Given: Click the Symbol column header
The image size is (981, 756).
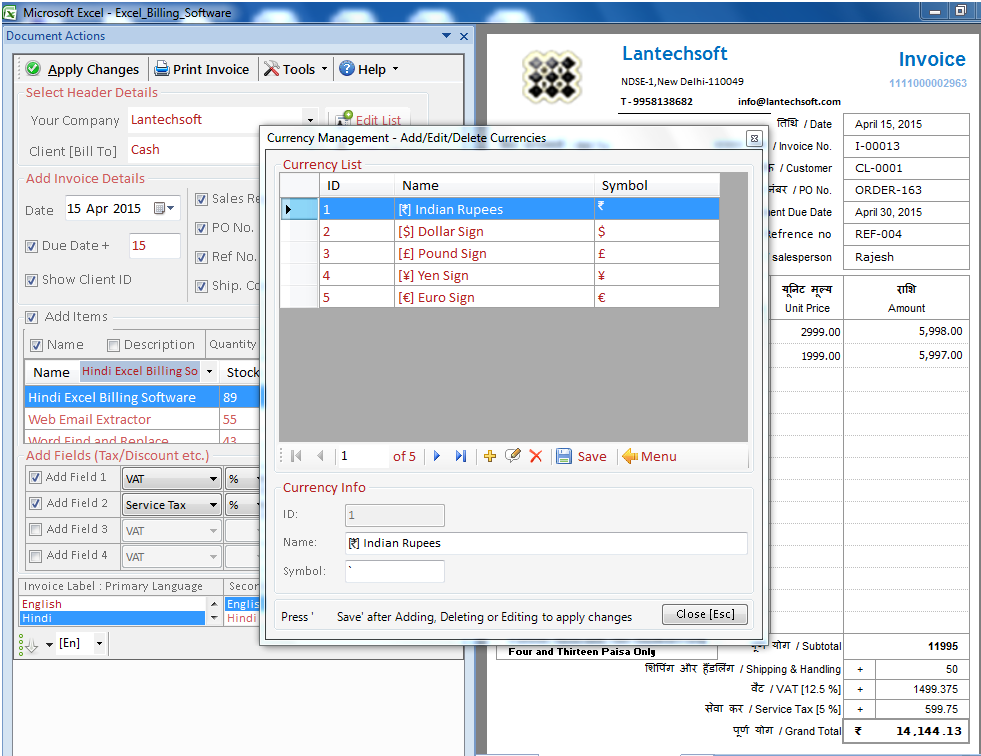Looking at the screenshot, I should pyautogui.click(x=657, y=185).
